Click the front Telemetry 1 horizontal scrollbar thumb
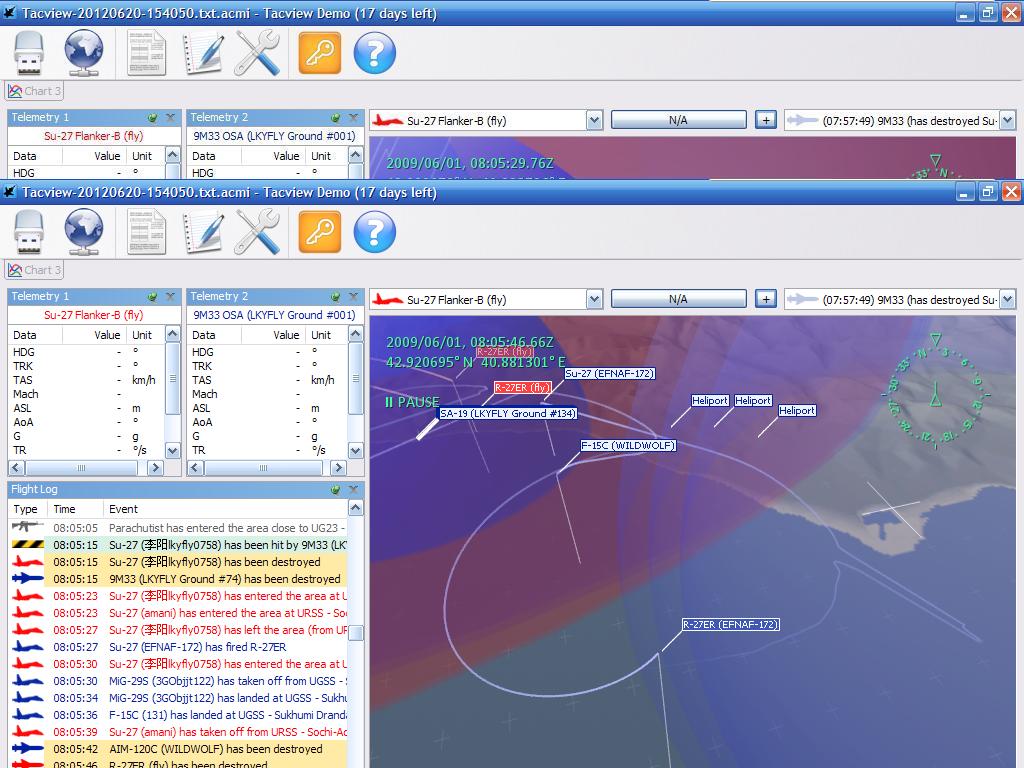Viewport: 1024px width, 768px height. 82,468
